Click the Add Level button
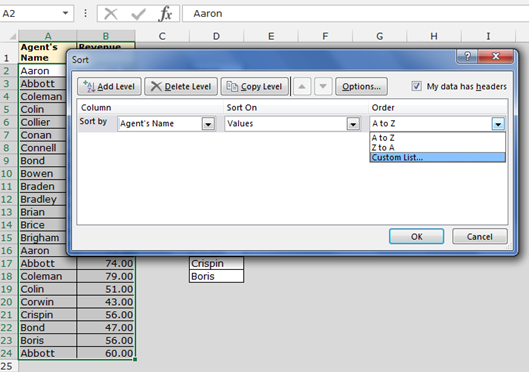This screenshot has width=529, height=372. [109, 87]
